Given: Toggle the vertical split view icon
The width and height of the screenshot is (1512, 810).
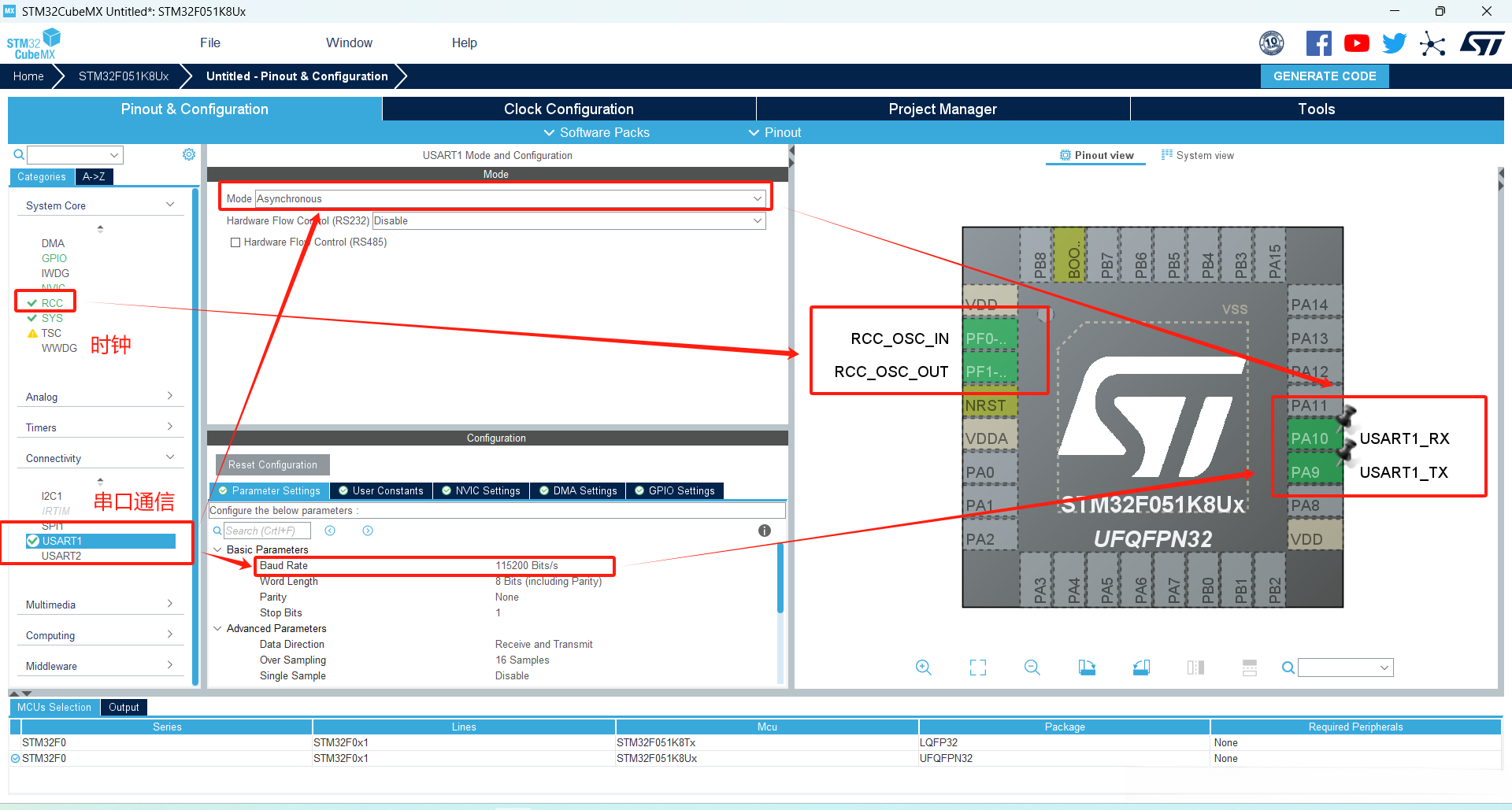Looking at the screenshot, I should (1195, 668).
